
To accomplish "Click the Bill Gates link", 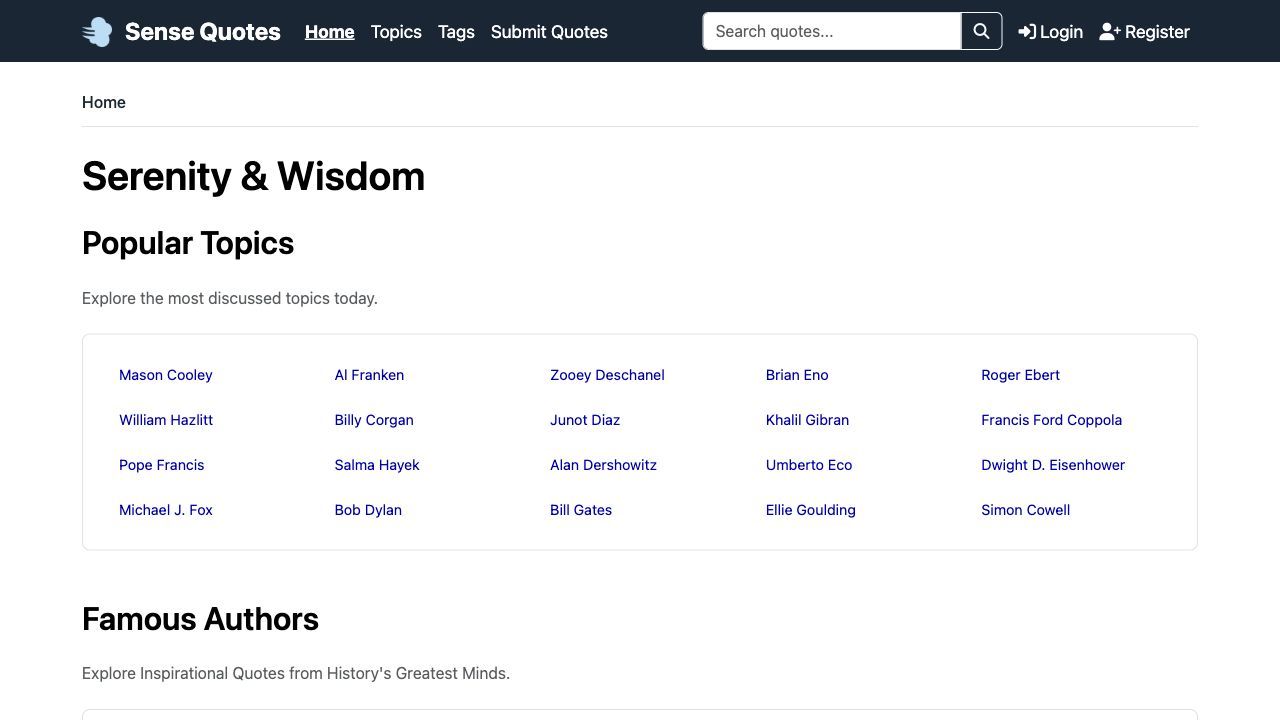I will click(581, 510).
